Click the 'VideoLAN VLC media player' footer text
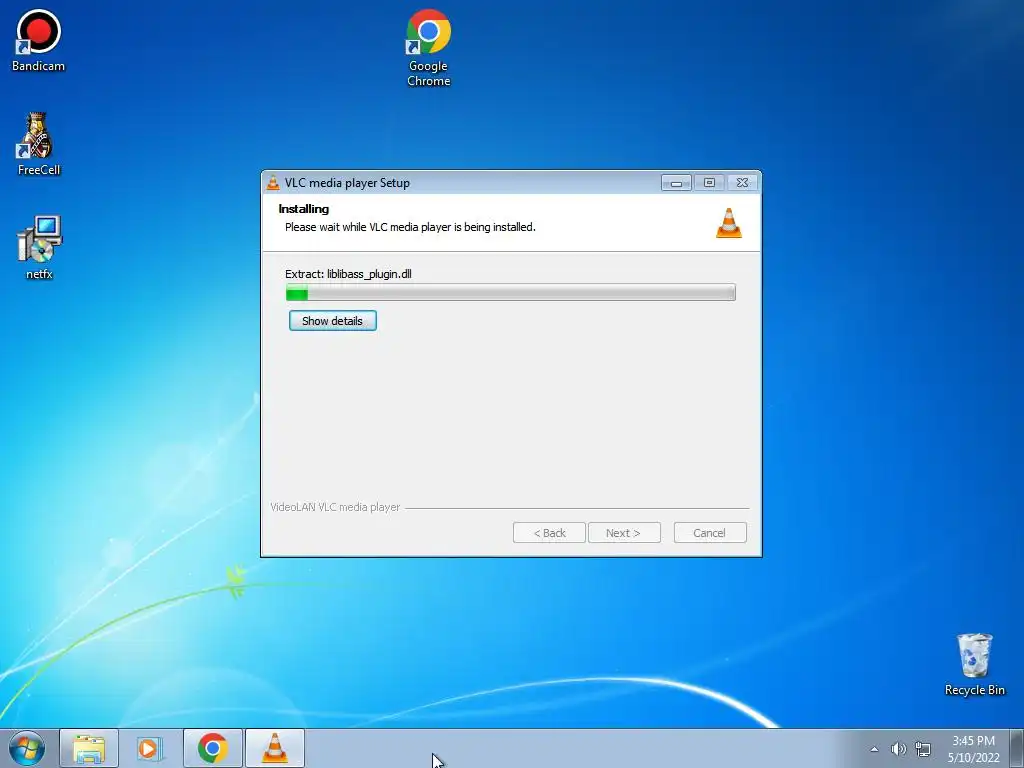 [335, 507]
